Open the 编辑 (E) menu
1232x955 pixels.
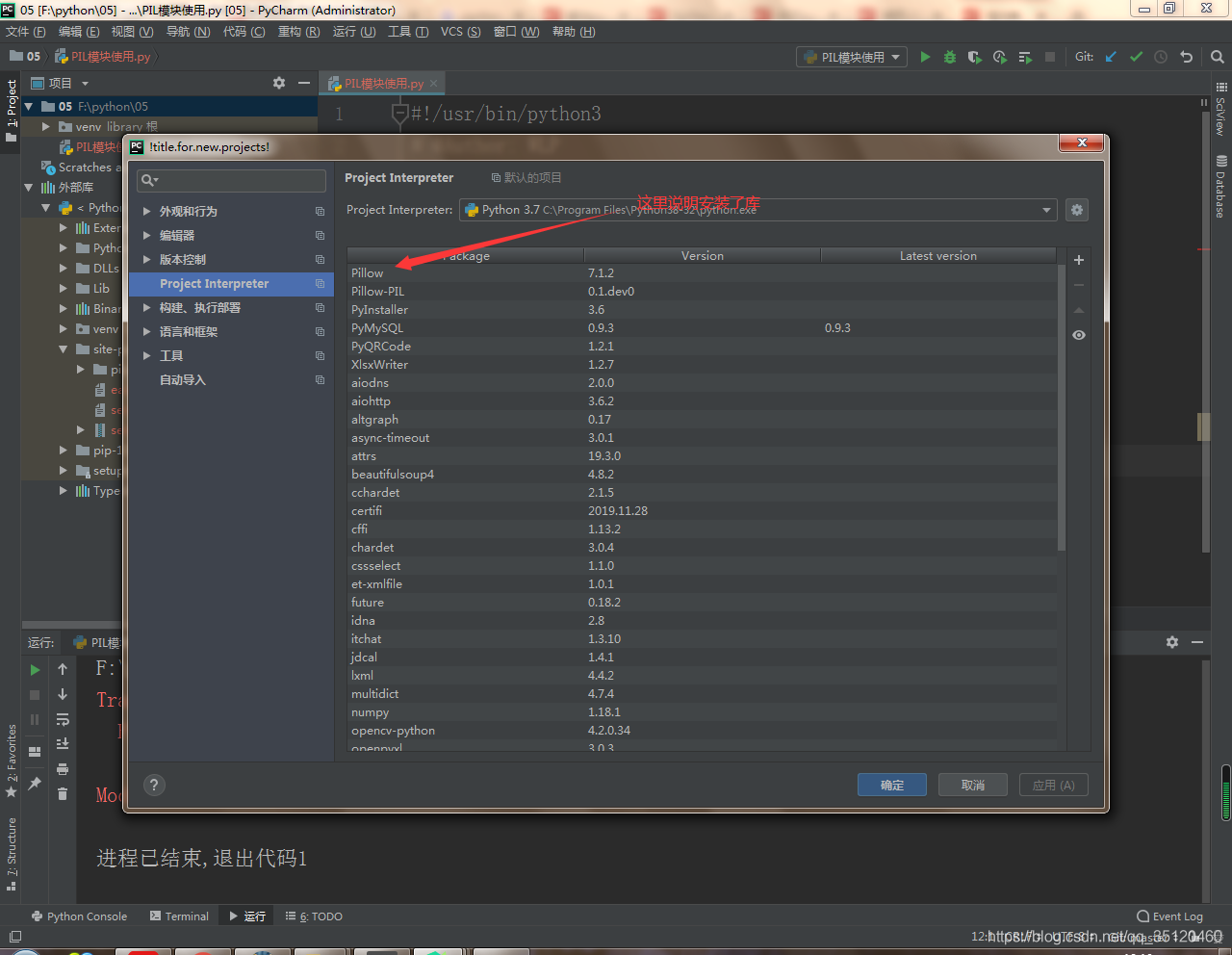[x=78, y=32]
